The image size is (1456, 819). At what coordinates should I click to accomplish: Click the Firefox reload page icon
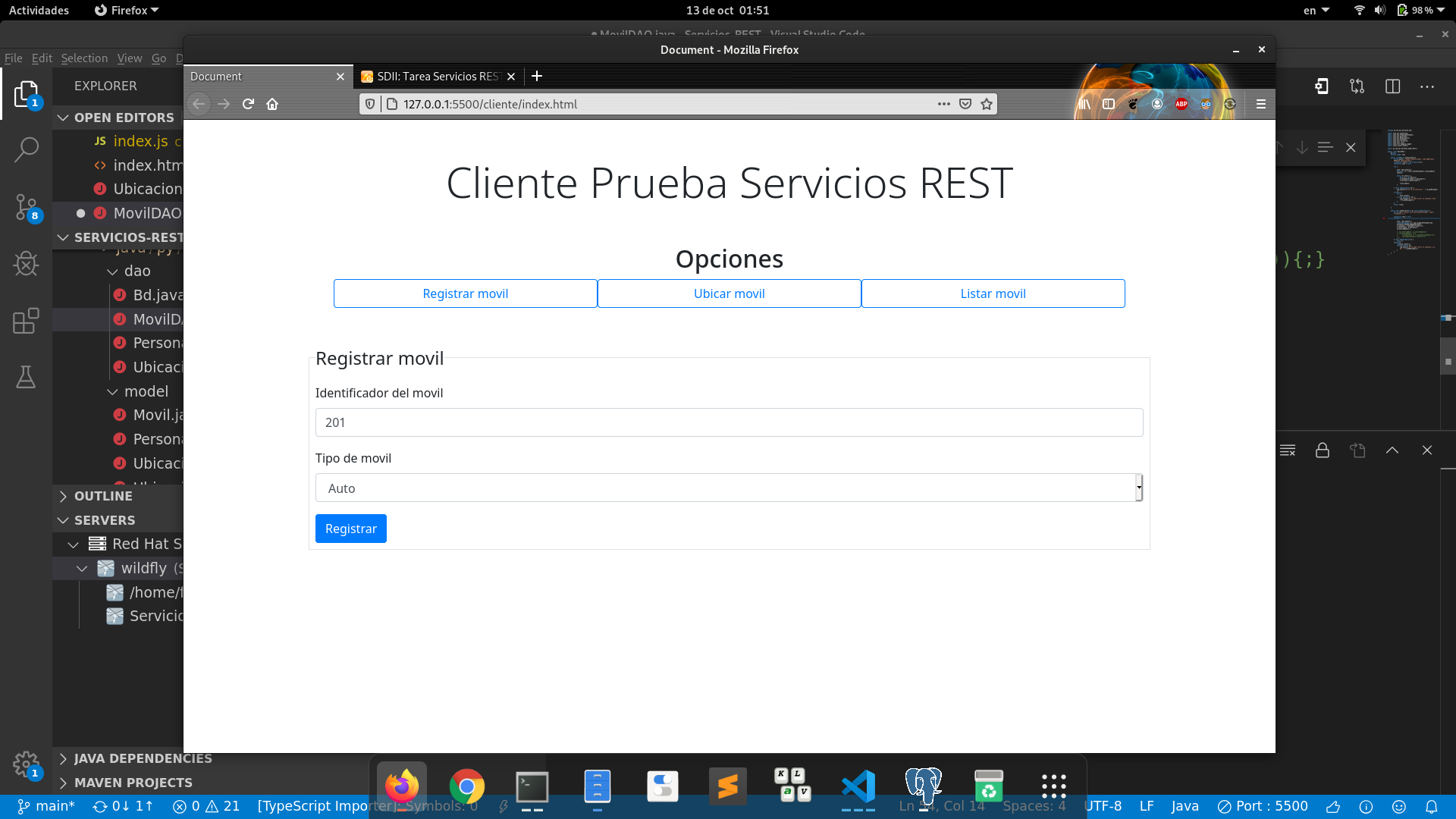(x=248, y=104)
